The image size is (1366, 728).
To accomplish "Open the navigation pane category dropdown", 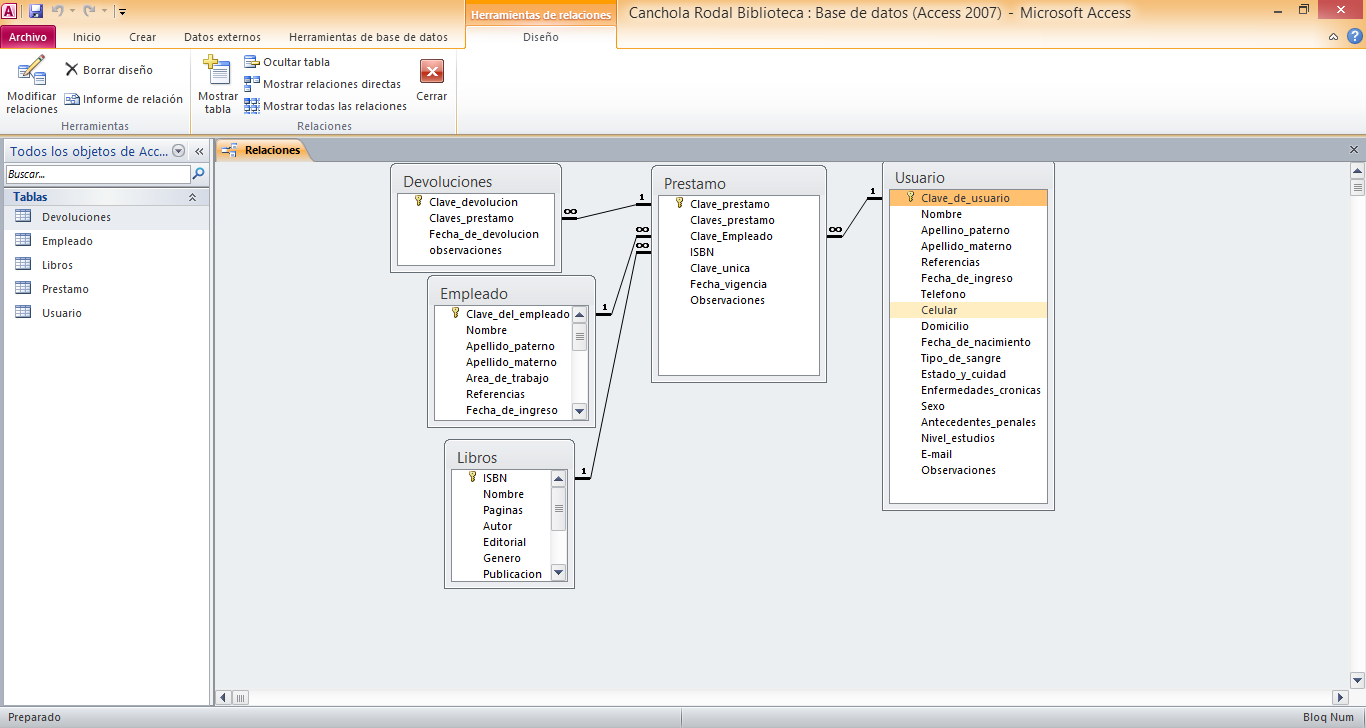I will click(179, 151).
